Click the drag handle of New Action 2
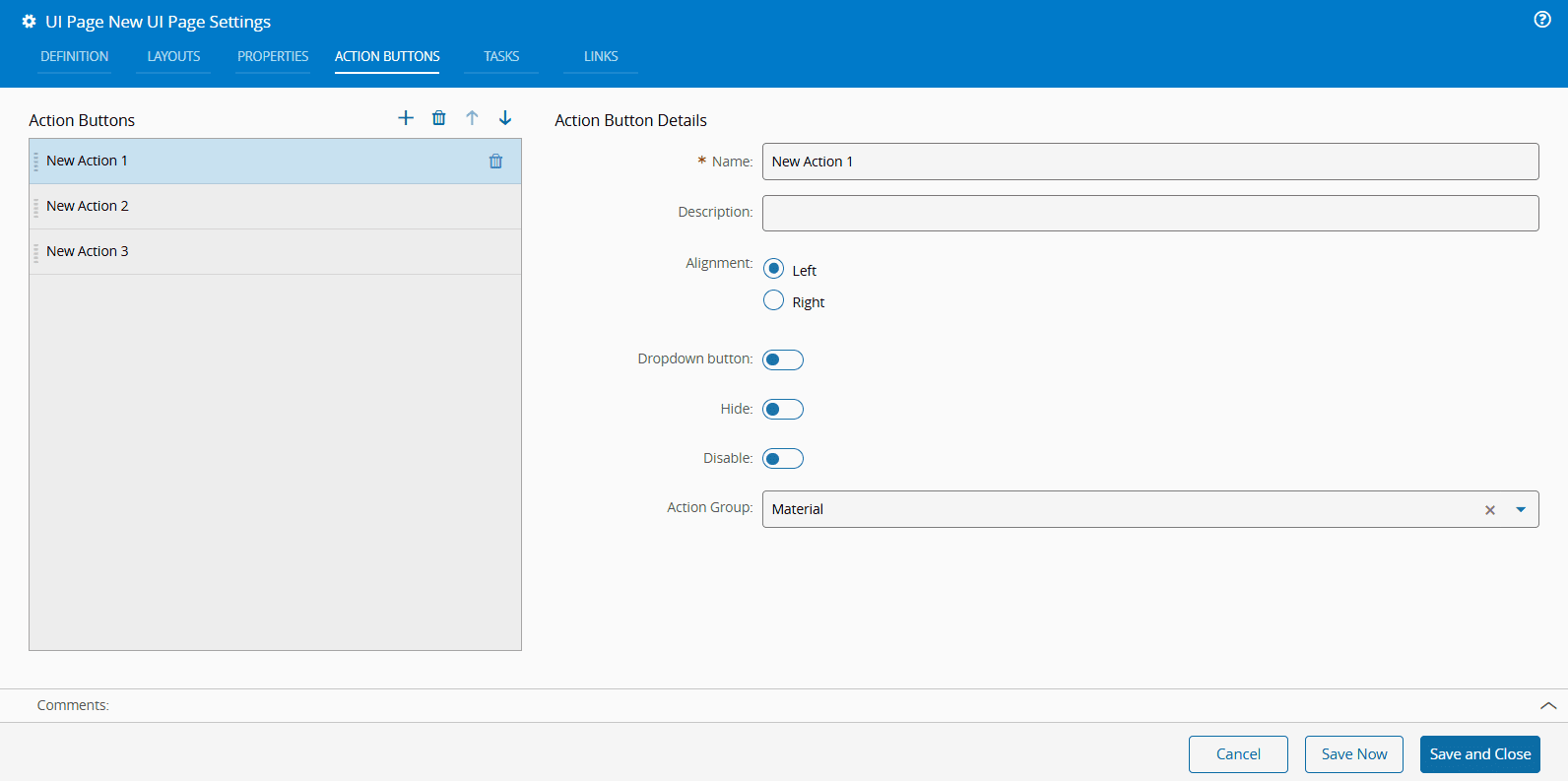The width and height of the screenshot is (1568, 781). (x=36, y=207)
